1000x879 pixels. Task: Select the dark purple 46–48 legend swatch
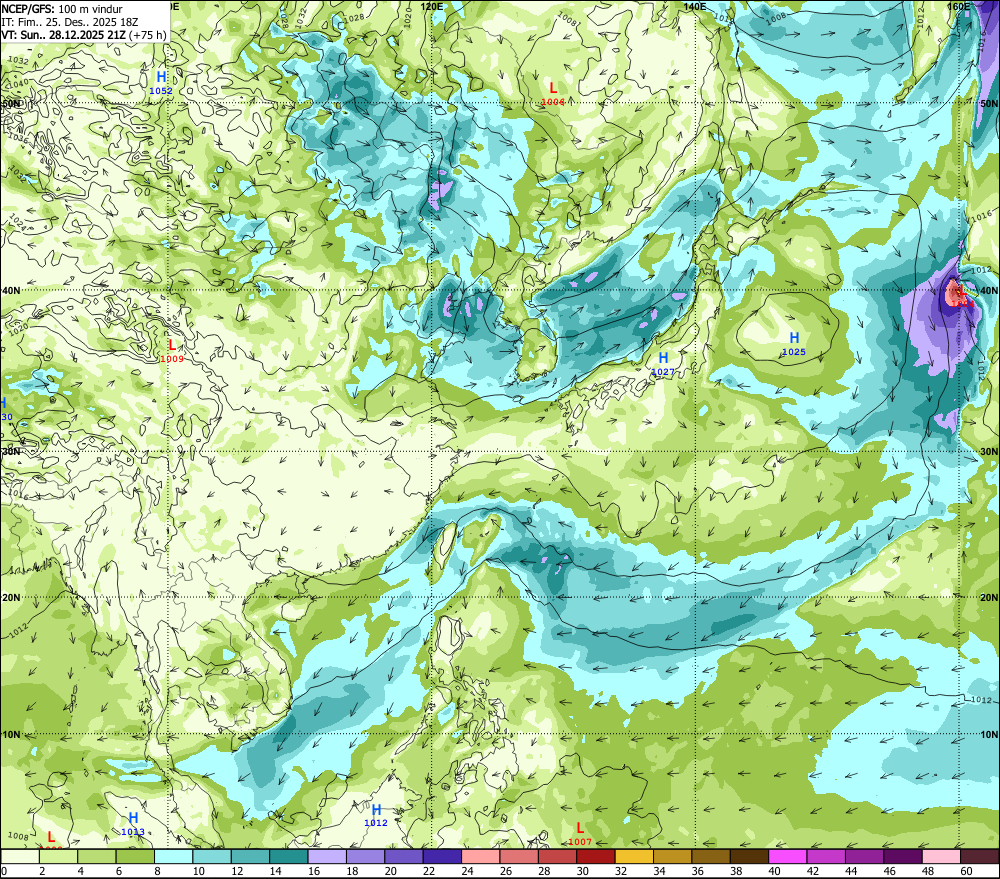click(x=904, y=856)
